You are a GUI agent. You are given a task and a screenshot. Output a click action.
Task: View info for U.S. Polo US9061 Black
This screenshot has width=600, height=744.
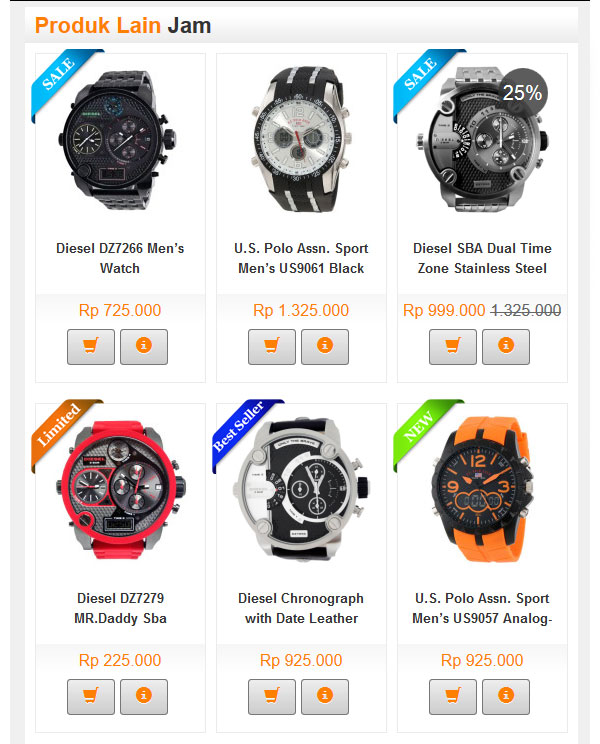[325, 347]
